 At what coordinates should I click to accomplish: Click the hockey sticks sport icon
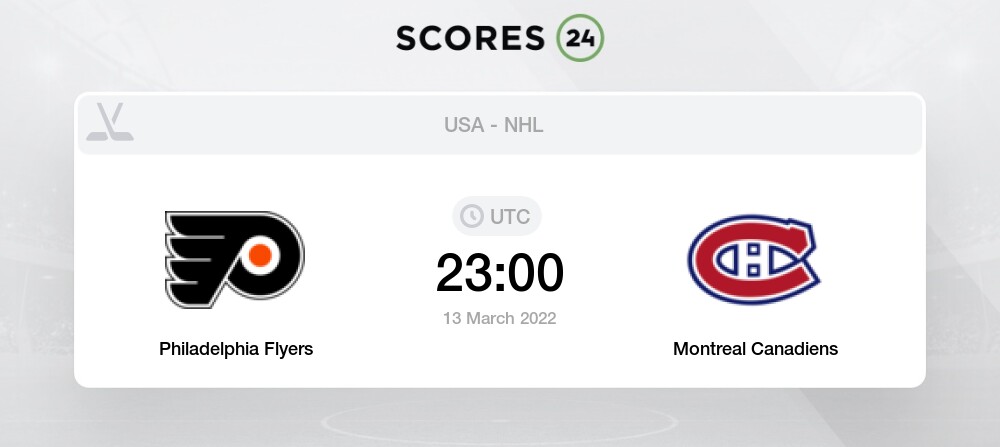click(109, 123)
